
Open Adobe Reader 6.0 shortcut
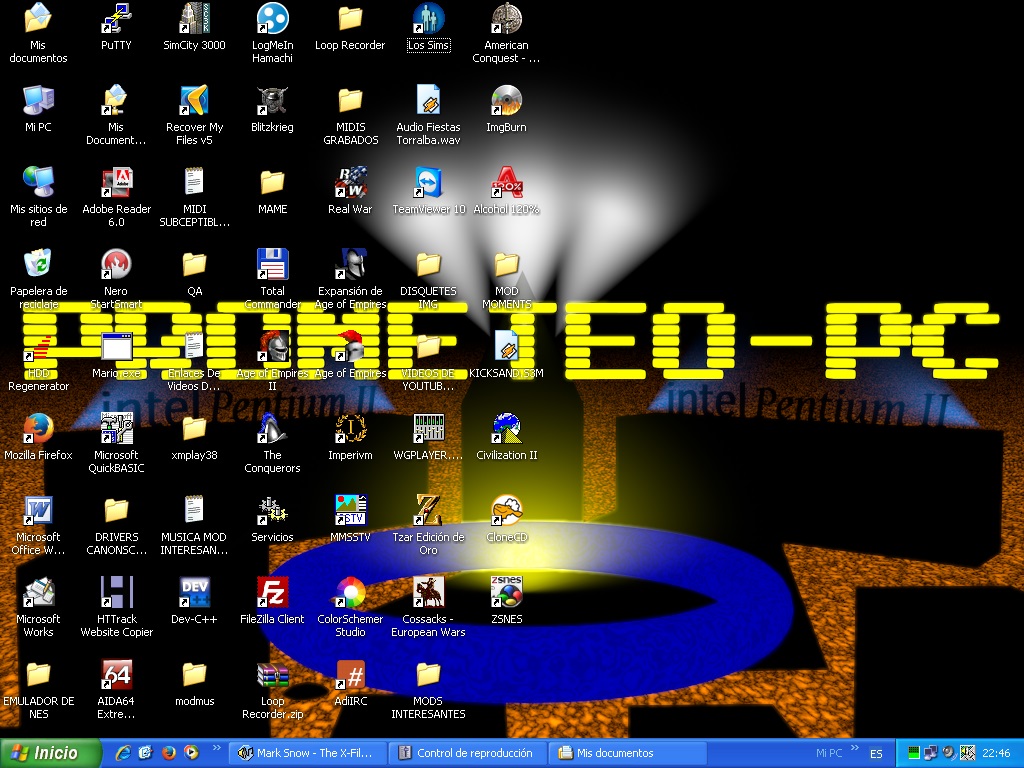click(x=116, y=198)
